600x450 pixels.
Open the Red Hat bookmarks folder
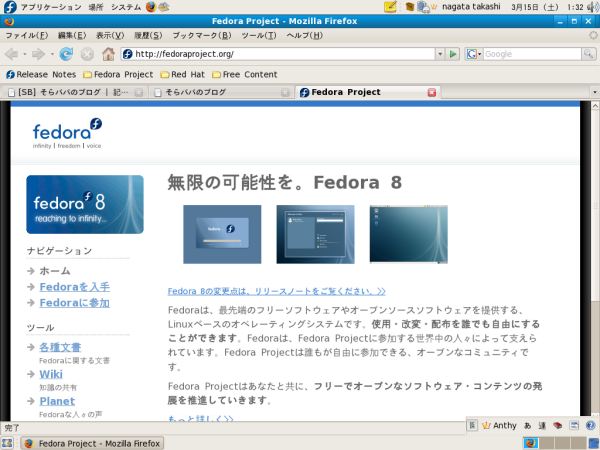point(183,75)
